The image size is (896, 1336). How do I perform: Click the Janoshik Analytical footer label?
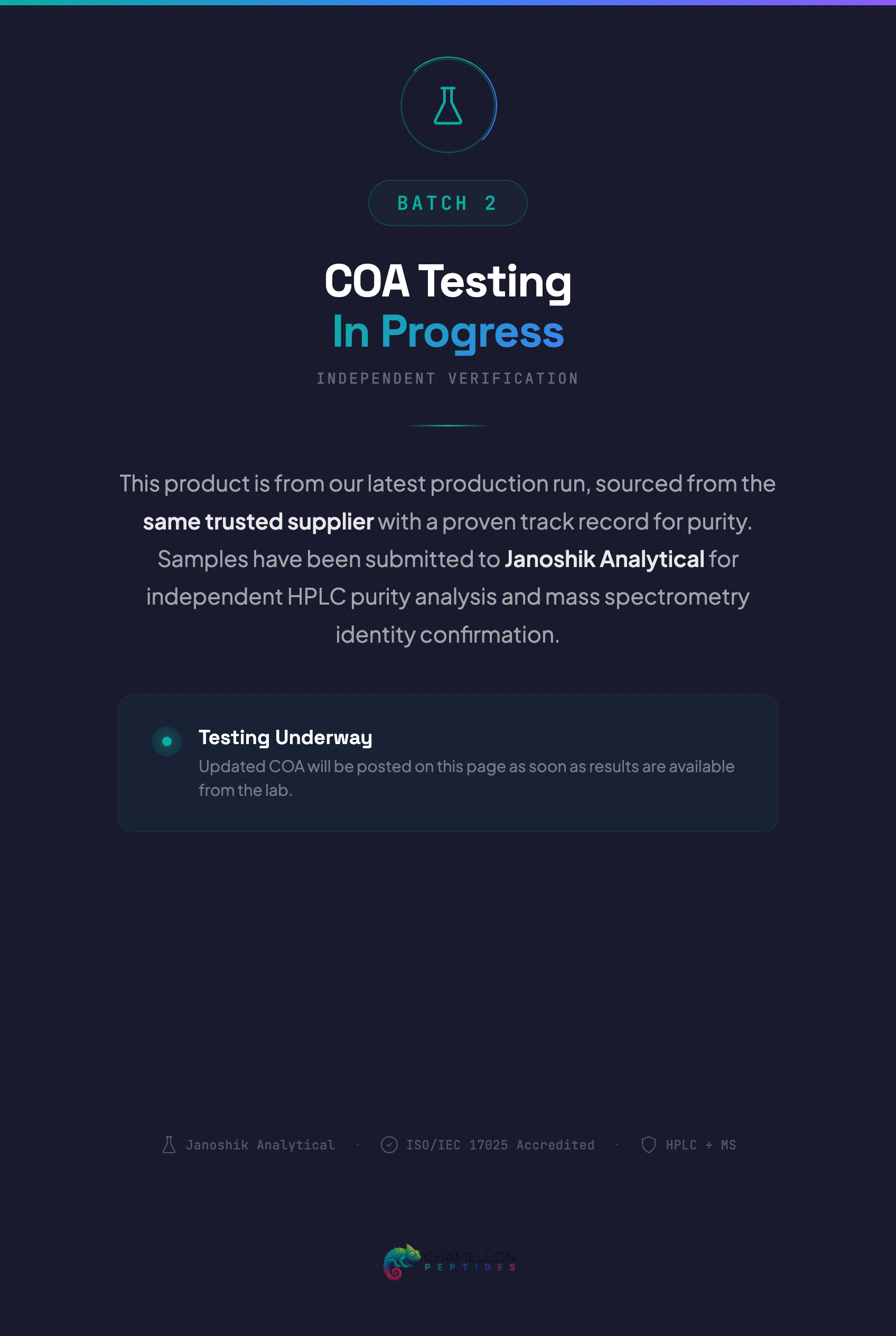point(260,1145)
